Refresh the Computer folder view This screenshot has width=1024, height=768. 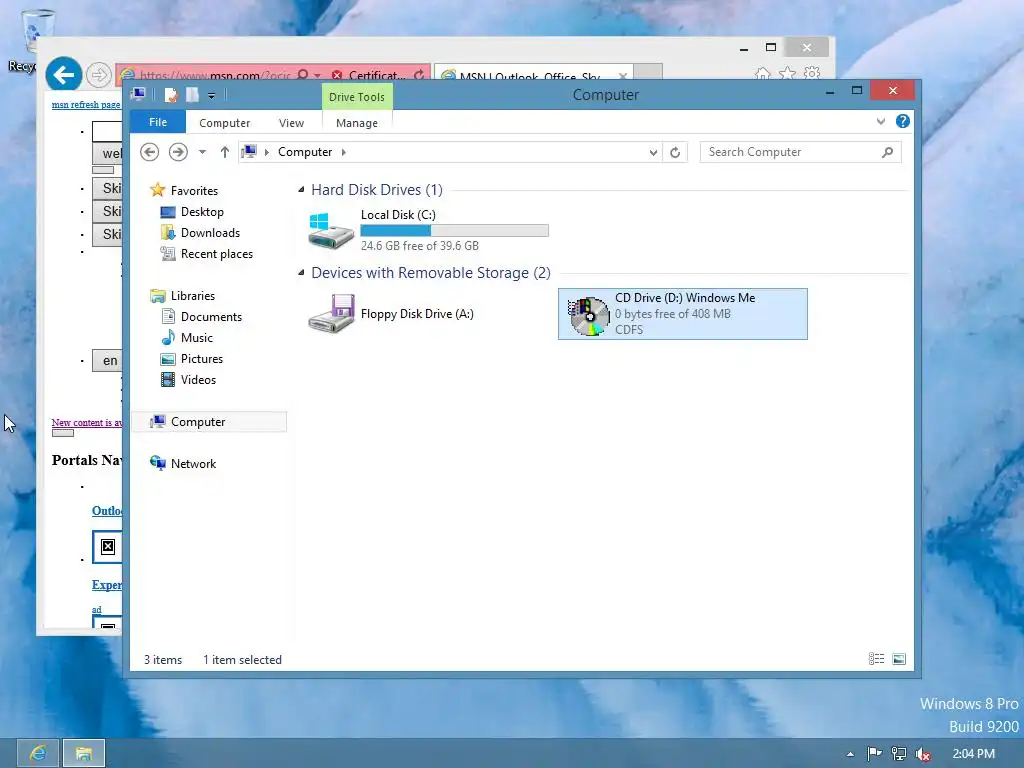coord(675,152)
